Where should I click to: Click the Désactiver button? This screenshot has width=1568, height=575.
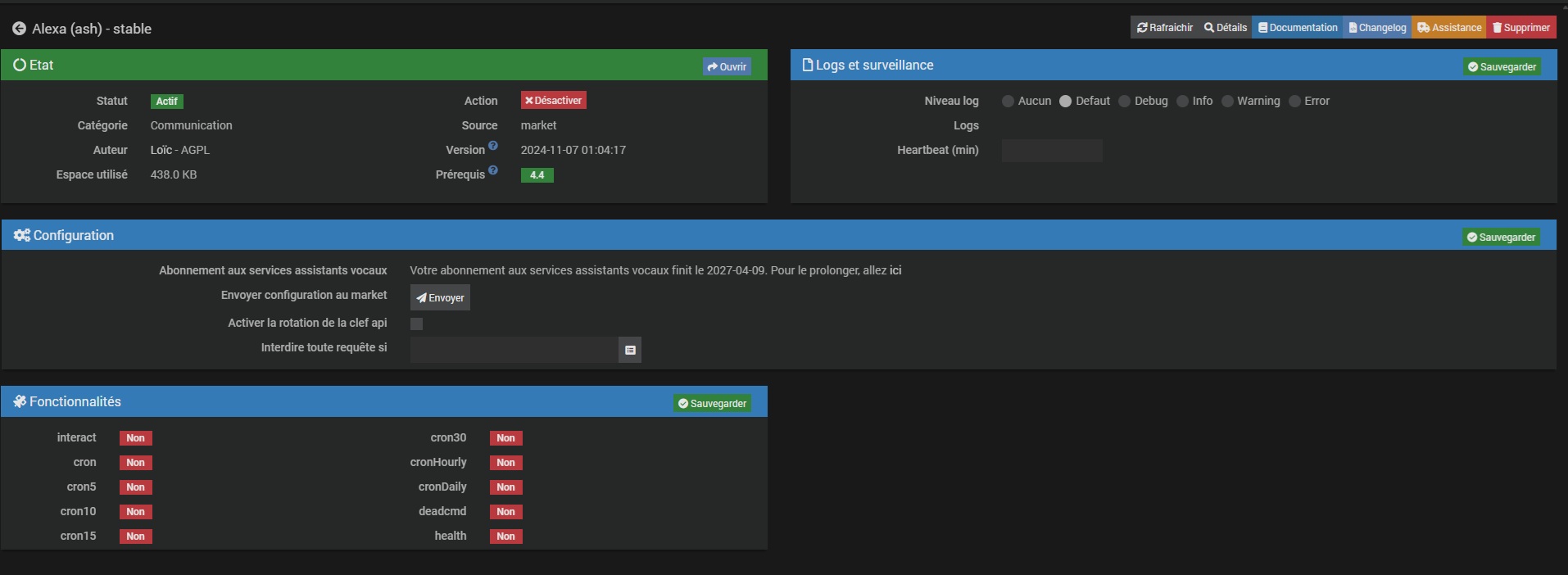pyautogui.click(x=554, y=101)
